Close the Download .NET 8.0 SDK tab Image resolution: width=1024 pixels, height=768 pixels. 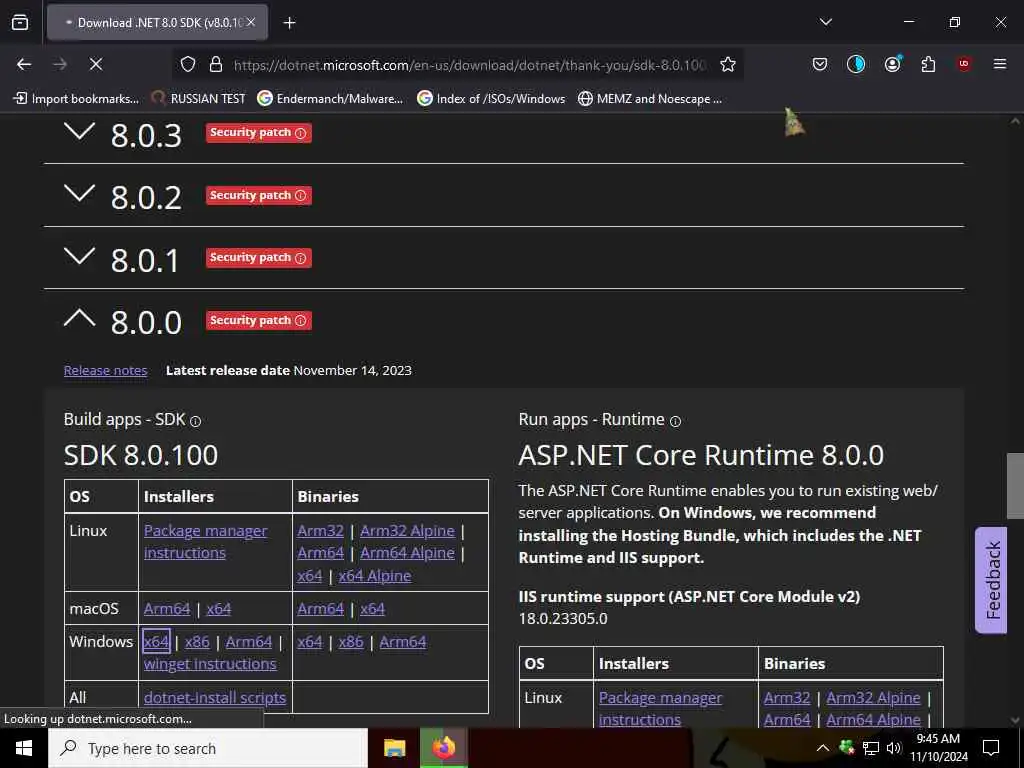click(x=251, y=22)
